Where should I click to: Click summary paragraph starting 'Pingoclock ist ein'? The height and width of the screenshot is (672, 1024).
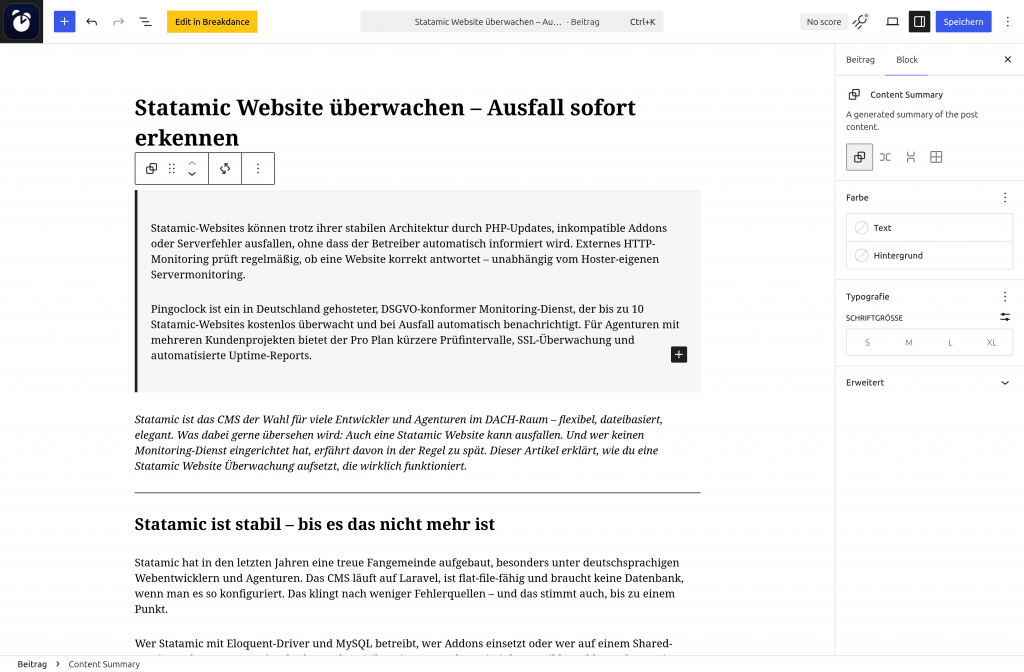[x=415, y=332]
